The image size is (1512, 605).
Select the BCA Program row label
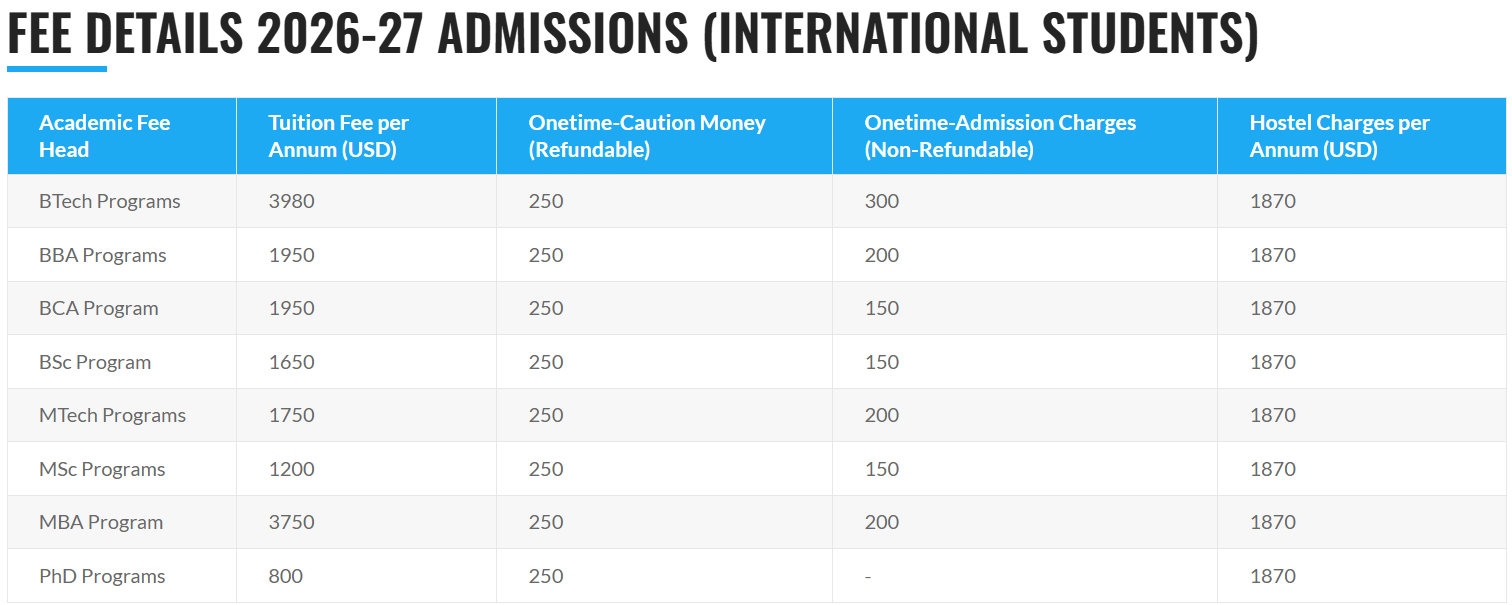(99, 308)
